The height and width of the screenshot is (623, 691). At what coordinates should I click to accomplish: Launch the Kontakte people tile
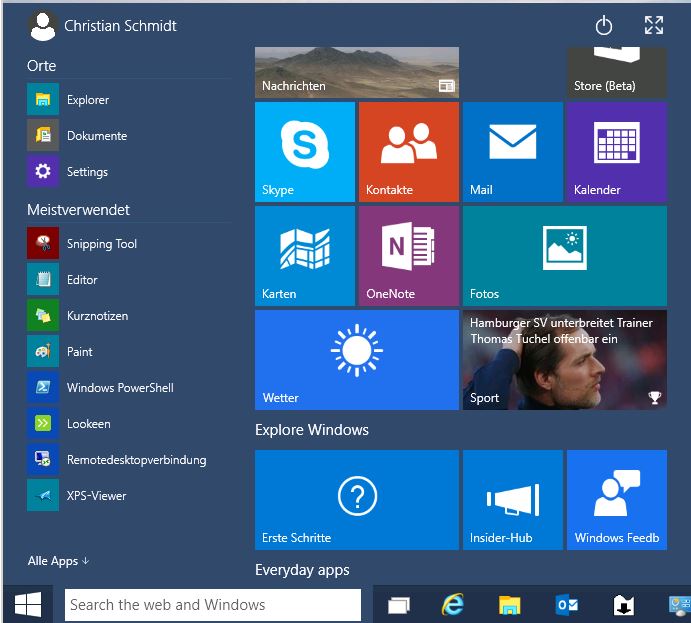pyautogui.click(x=408, y=152)
